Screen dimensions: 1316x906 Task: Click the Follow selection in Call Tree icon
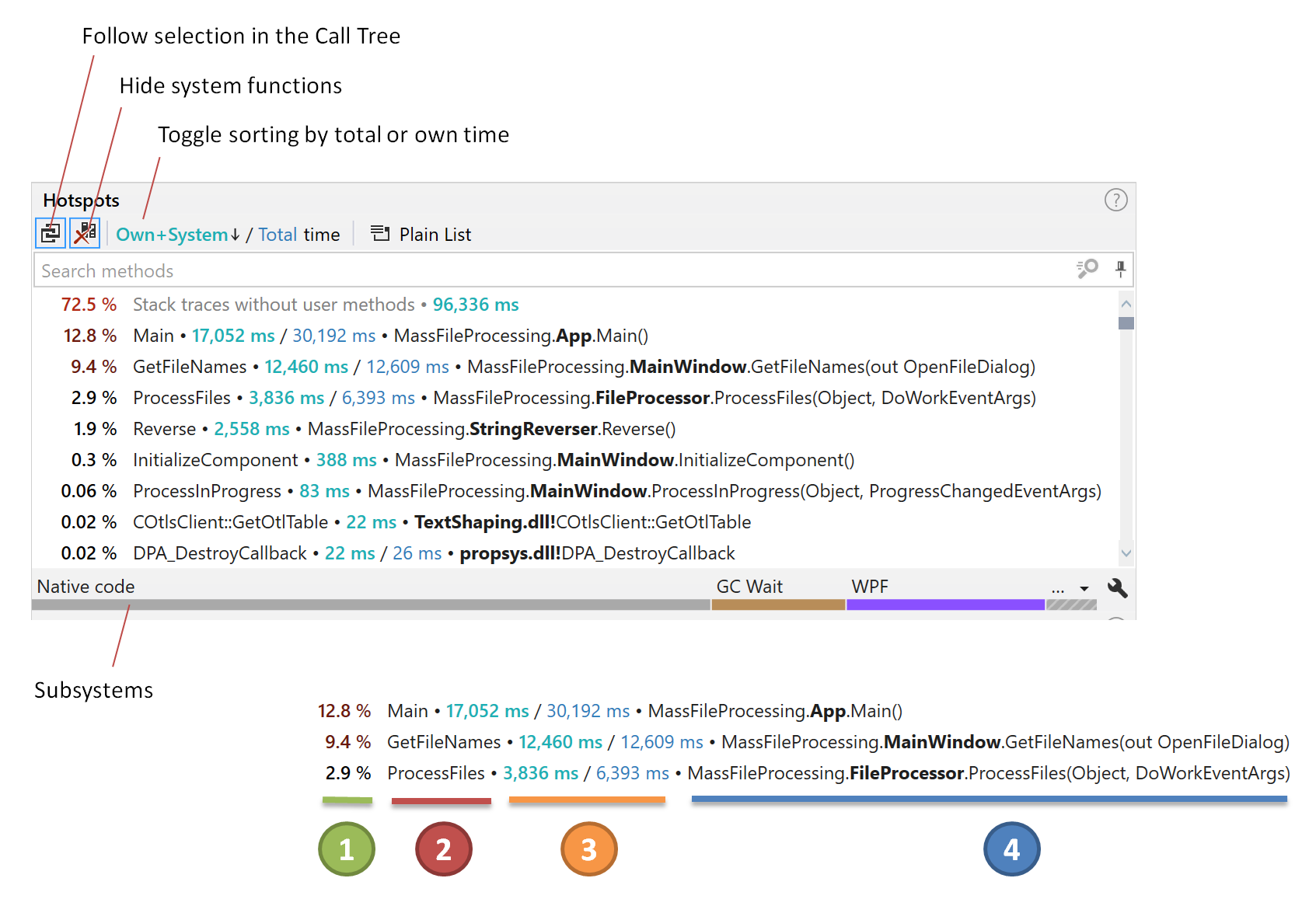pos(50,233)
